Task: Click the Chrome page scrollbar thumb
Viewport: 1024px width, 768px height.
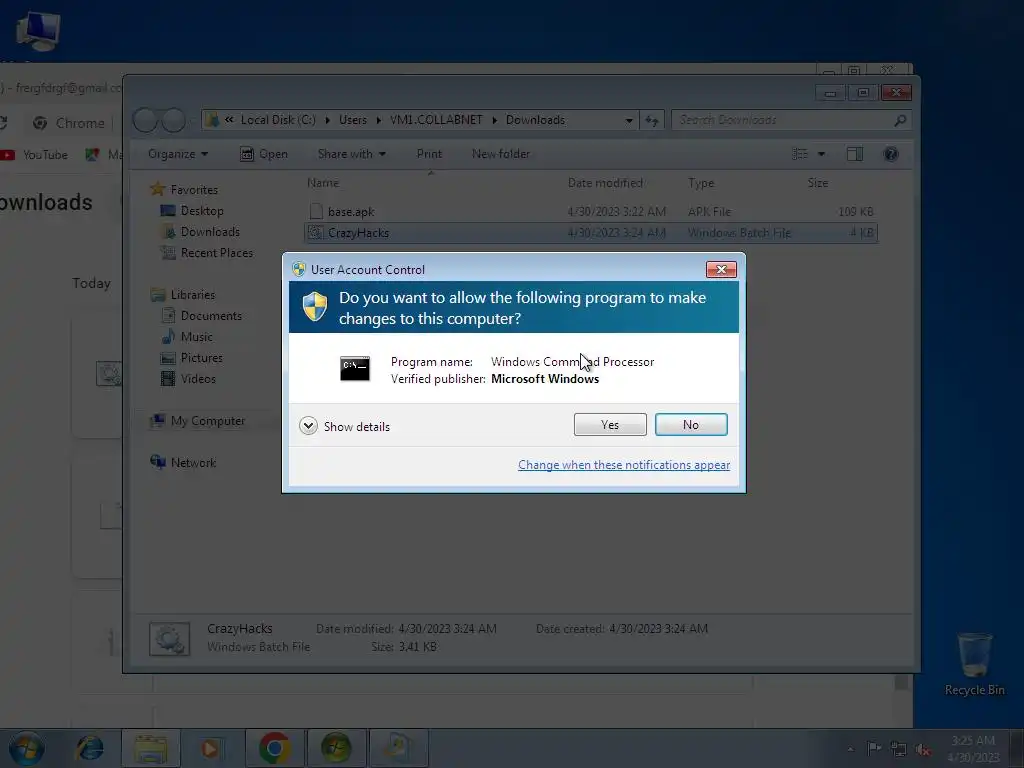Action: (902, 682)
